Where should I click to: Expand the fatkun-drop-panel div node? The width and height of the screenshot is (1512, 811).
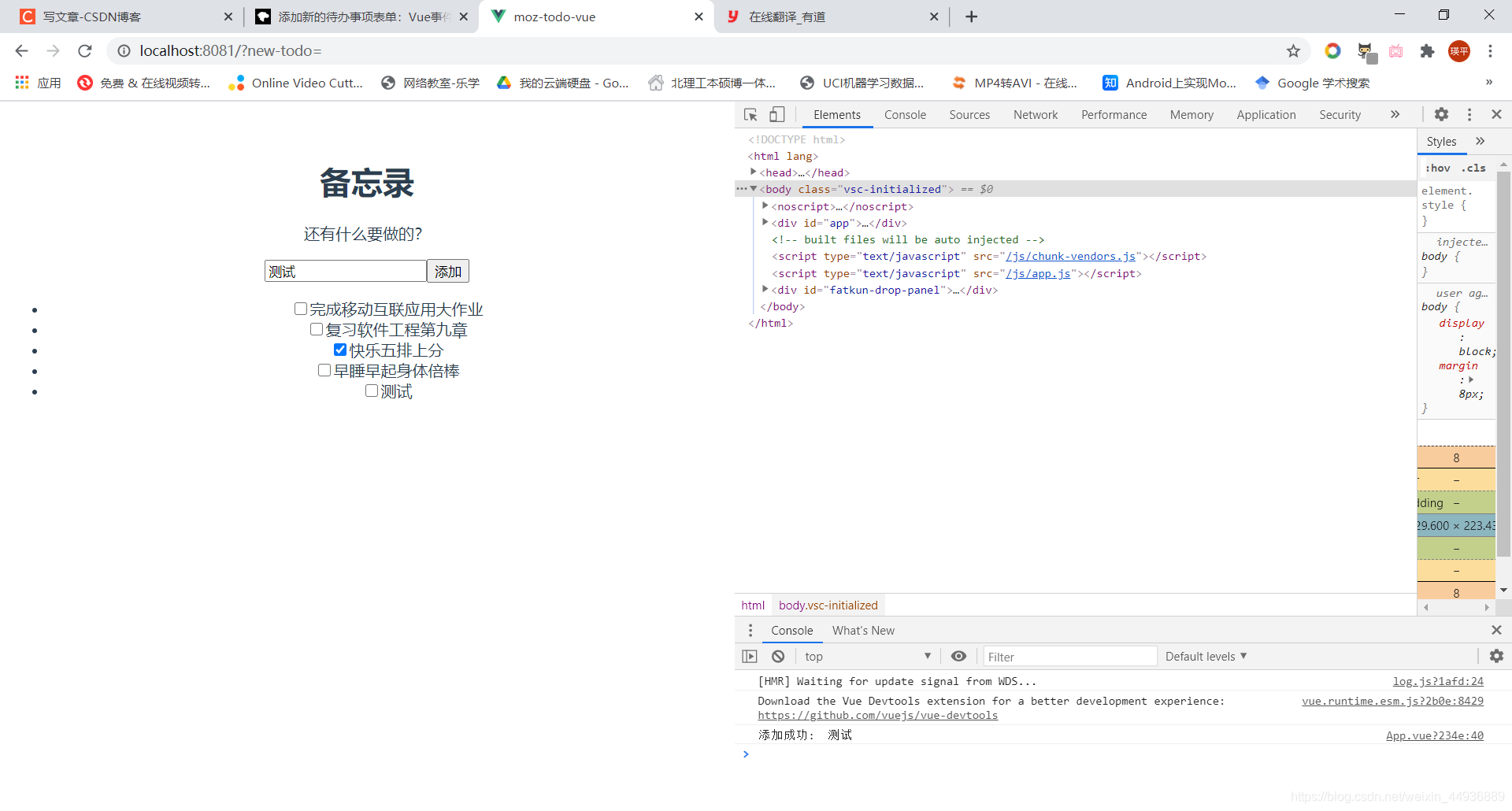[765, 289]
